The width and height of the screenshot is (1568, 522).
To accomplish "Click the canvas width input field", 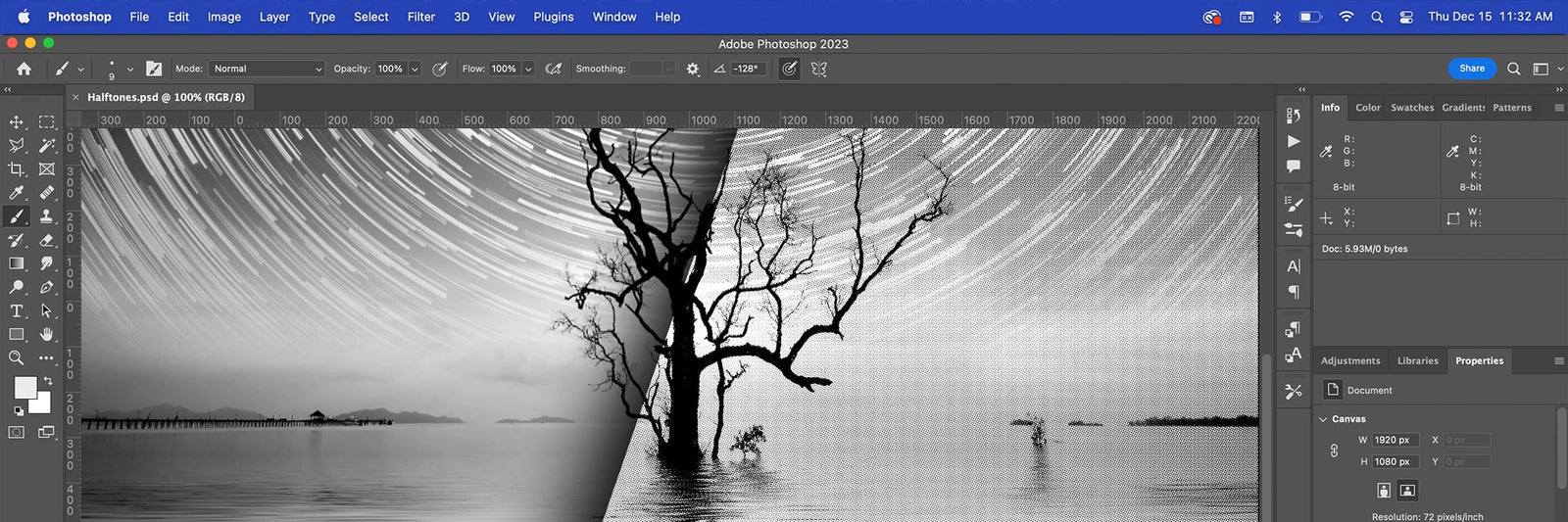I will [x=1394, y=441].
